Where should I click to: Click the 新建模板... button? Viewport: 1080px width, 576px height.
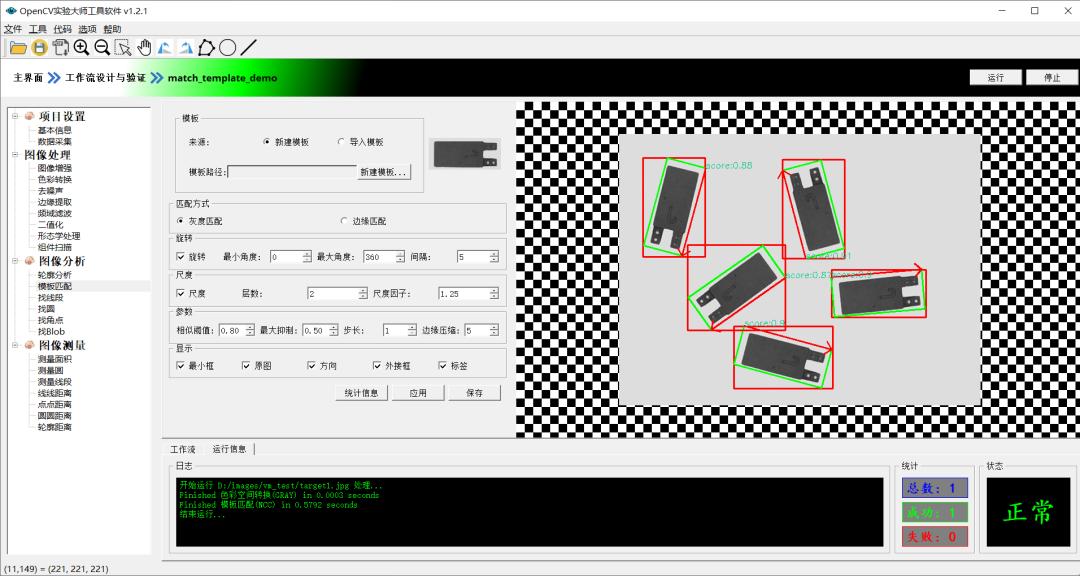(383, 172)
